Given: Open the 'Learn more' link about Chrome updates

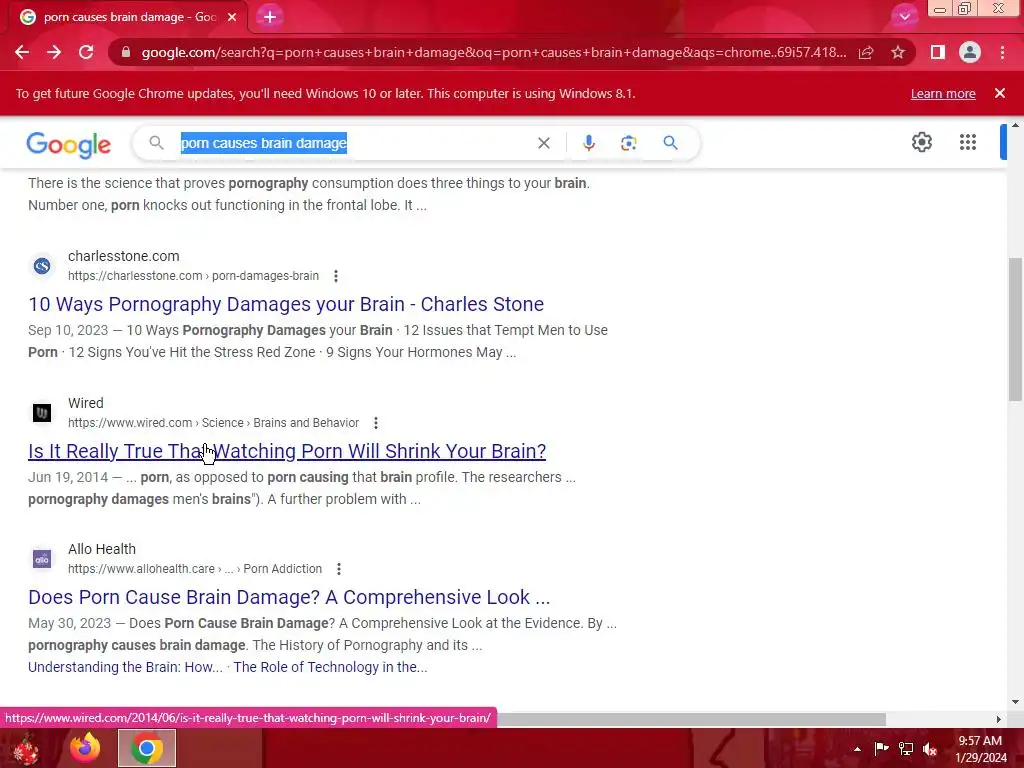Looking at the screenshot, I should coord(943,93).
